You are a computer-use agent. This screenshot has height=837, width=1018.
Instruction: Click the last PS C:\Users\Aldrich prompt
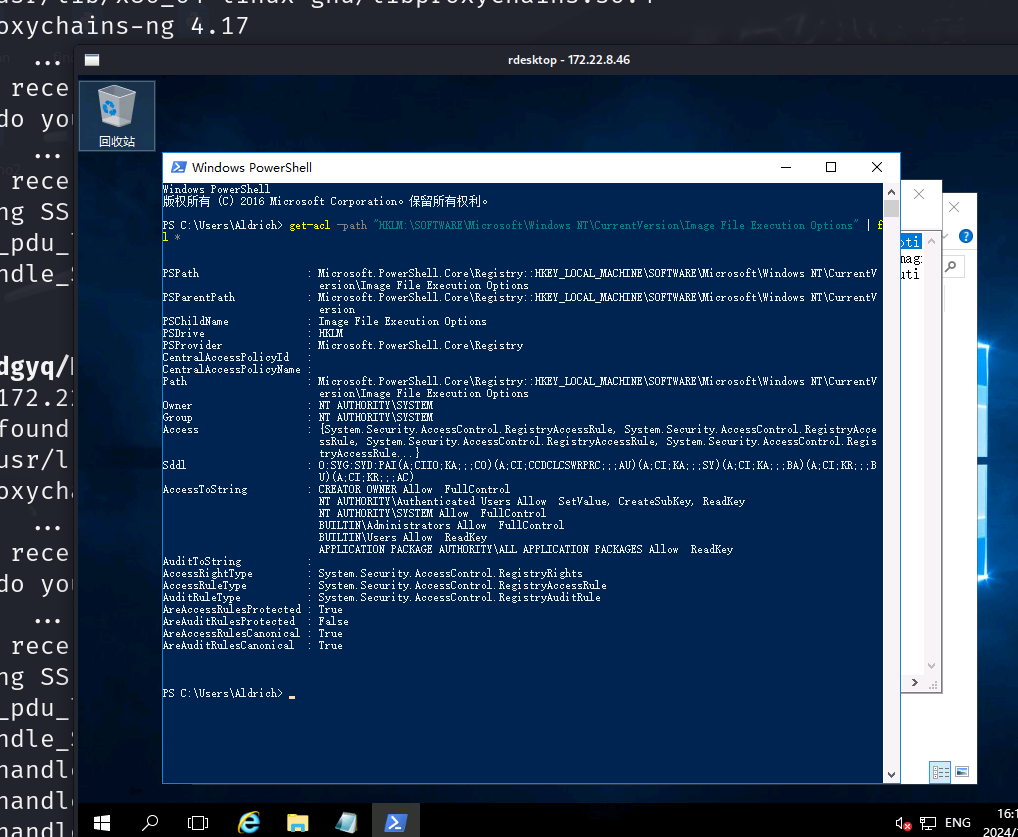[x=223, y=693]
